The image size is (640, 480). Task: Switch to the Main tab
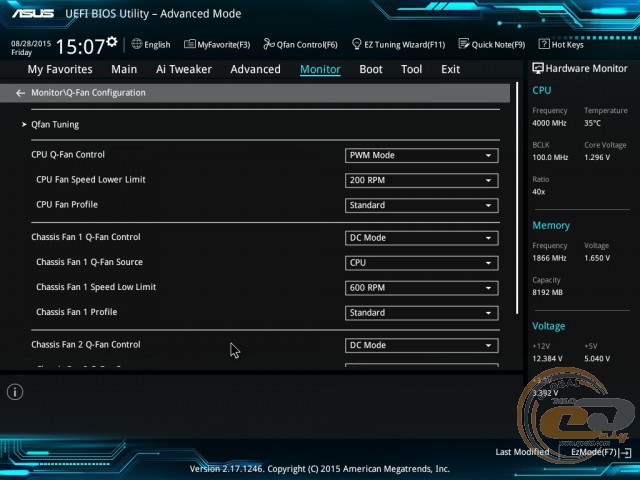(124, 69)
